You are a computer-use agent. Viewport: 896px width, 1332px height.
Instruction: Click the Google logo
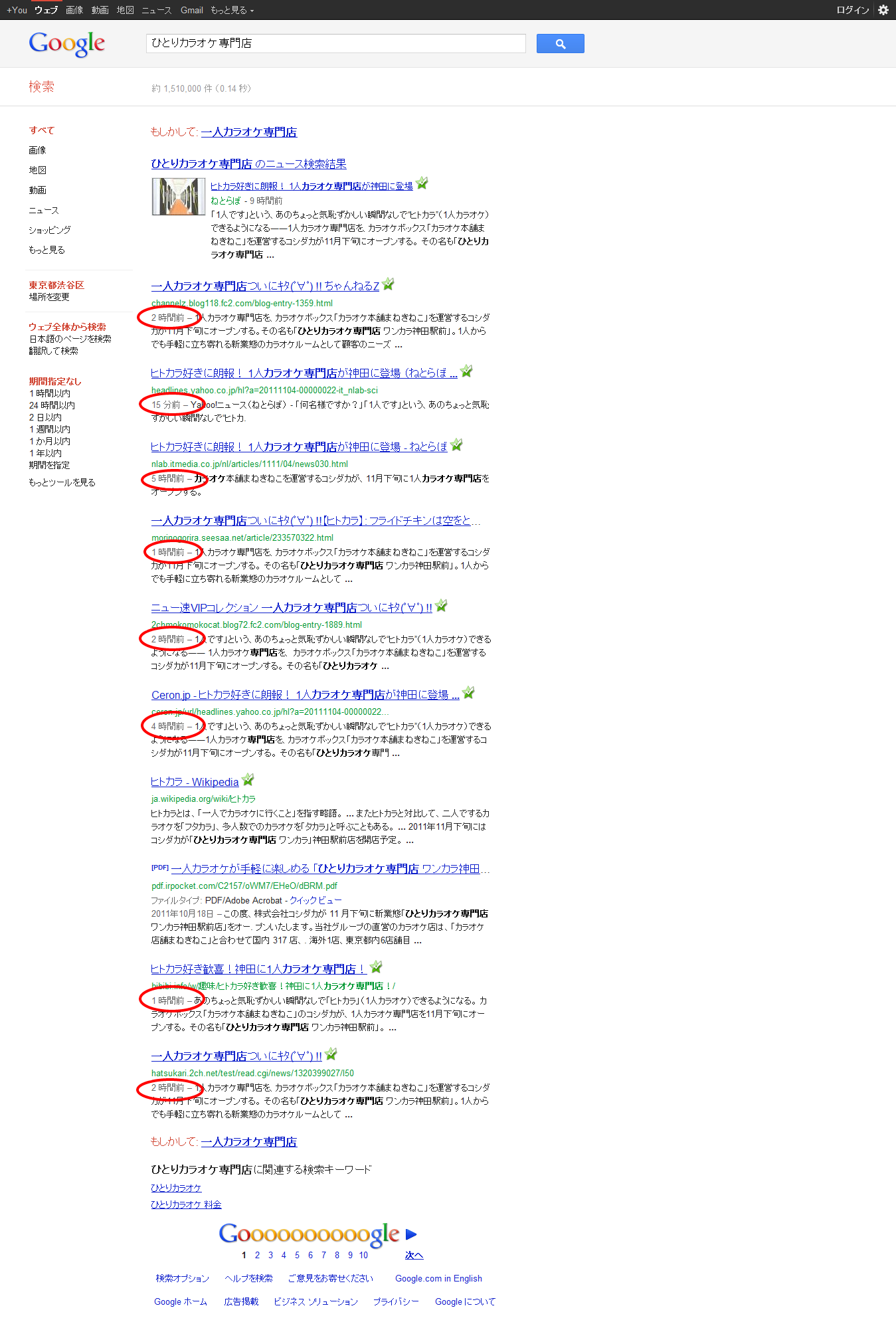pos(67,44)
